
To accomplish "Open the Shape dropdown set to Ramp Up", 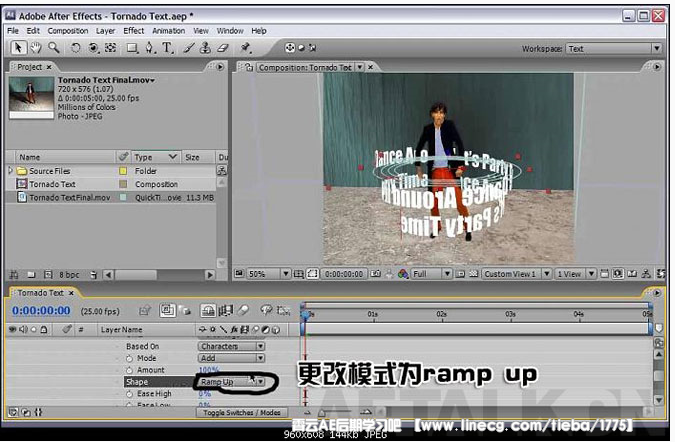I will pyautogui.click(x=231, y=382).
